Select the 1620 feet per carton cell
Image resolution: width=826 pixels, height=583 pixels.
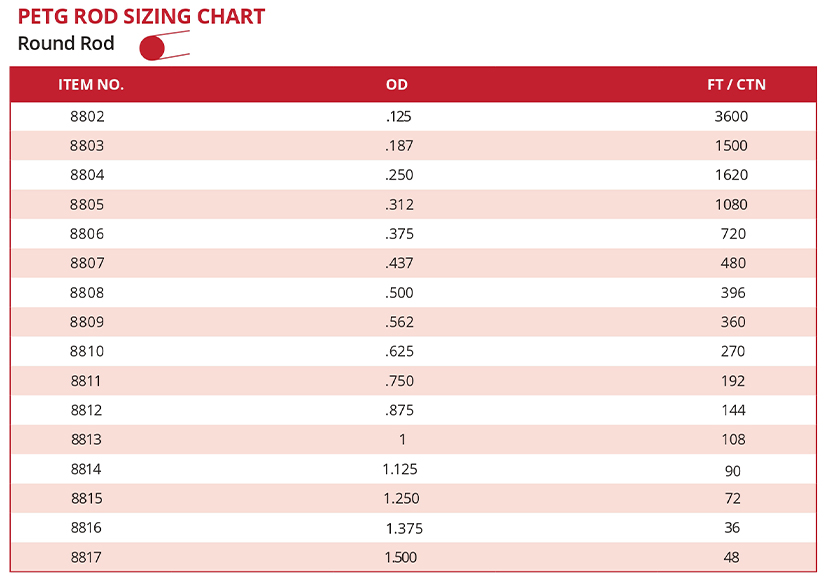click(x=731, y=175)
